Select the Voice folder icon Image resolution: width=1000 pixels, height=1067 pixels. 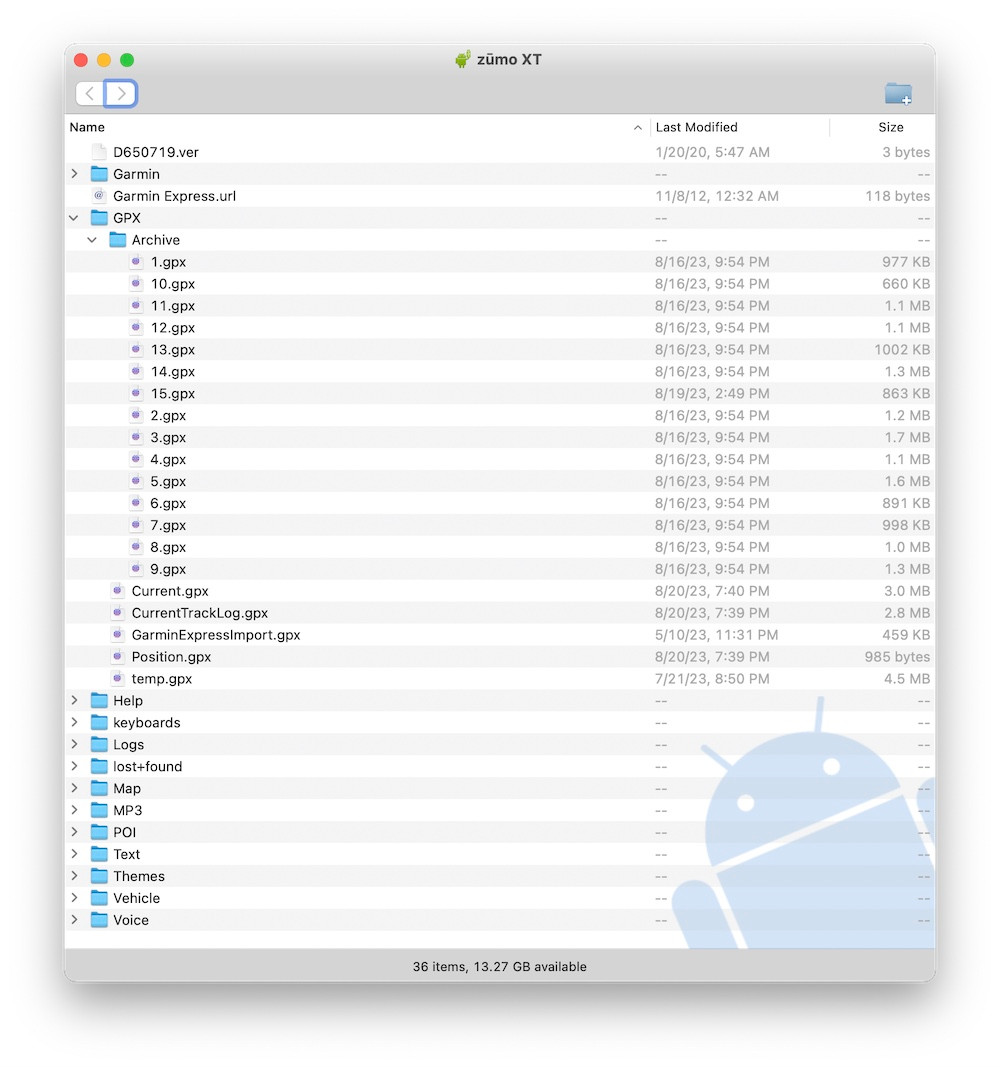pyautogui.click(x=99, y=920)
